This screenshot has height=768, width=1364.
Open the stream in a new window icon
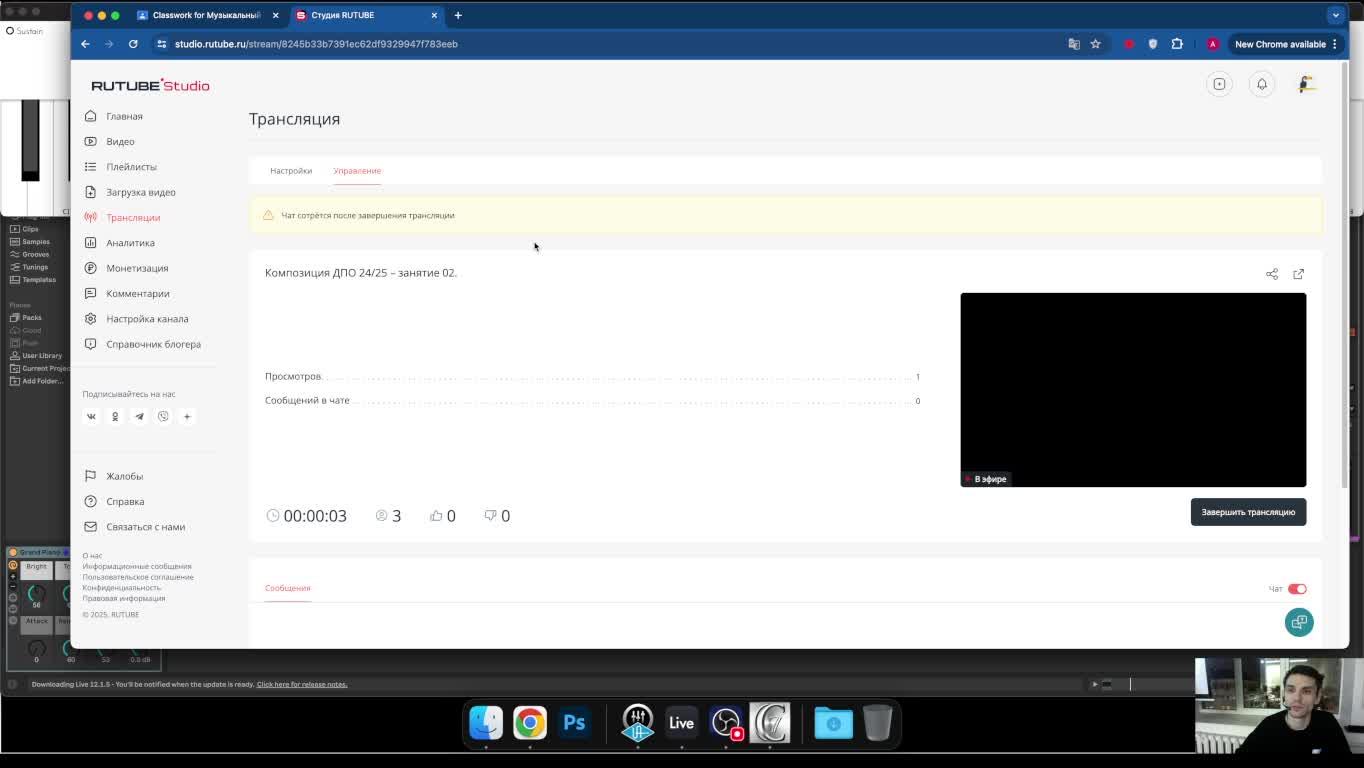click(x=1299, y=274)
